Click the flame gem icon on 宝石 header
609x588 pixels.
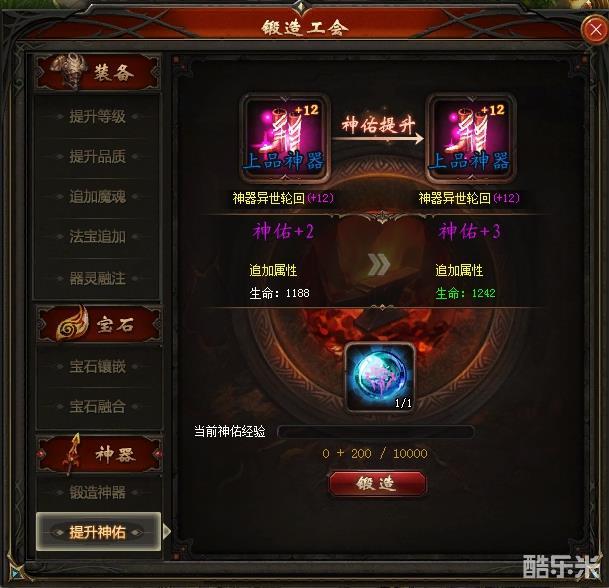point(71,323)
